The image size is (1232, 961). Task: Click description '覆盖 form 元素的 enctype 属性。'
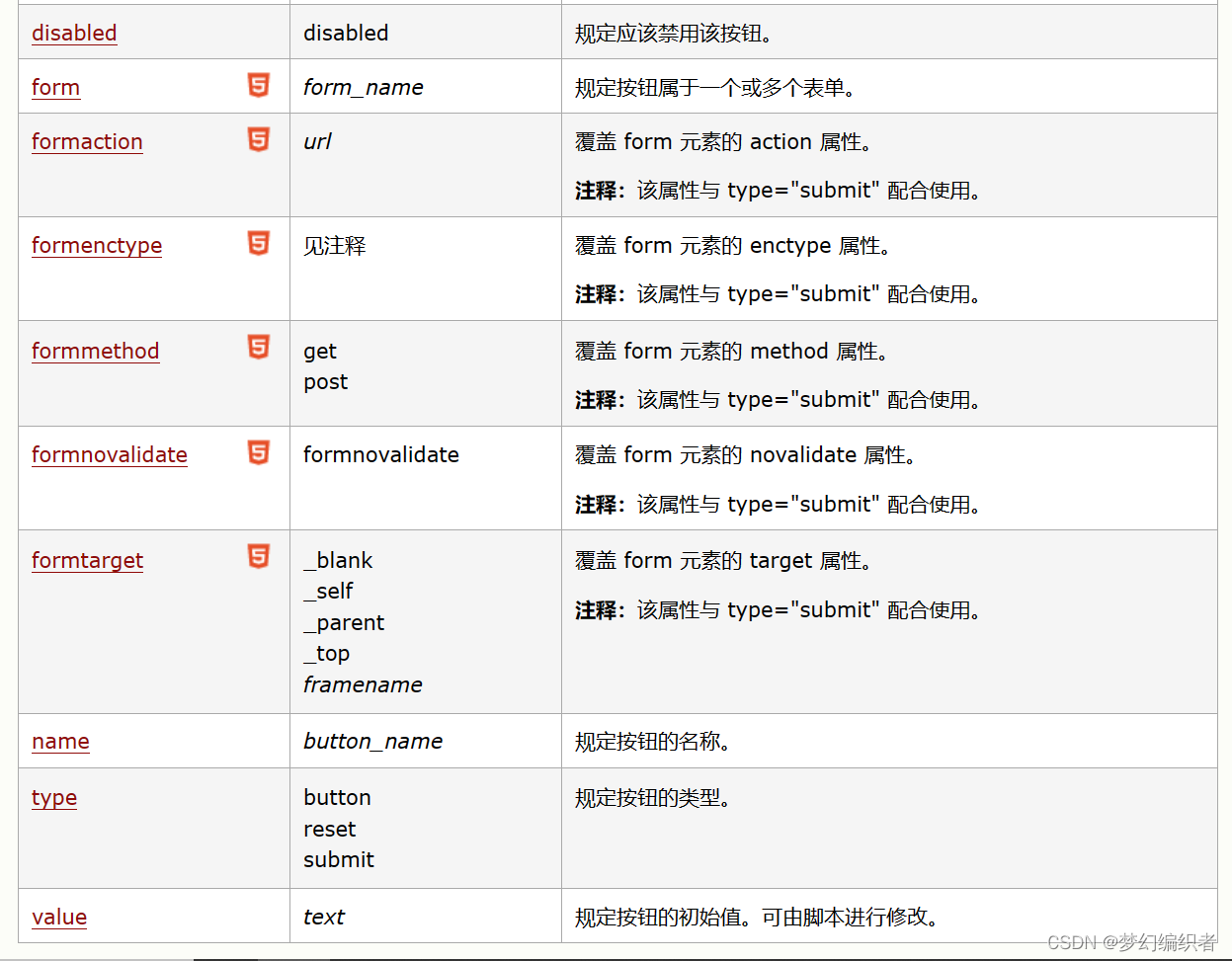pos(733,246)
